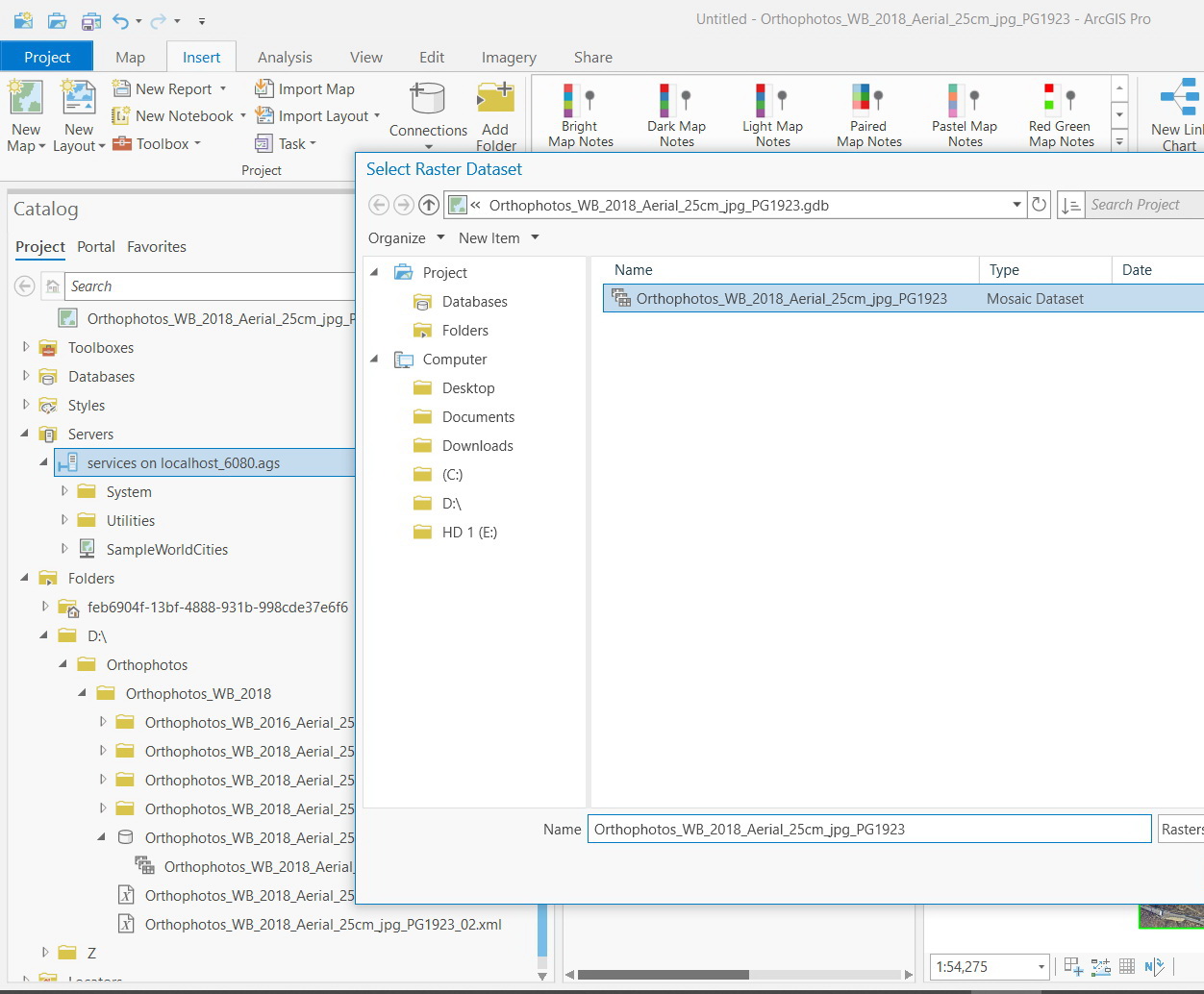Screen dimensions: 1204x994
Task: Open the Organize dropdown
Action: pyautogui.click(x=407, y=237)
